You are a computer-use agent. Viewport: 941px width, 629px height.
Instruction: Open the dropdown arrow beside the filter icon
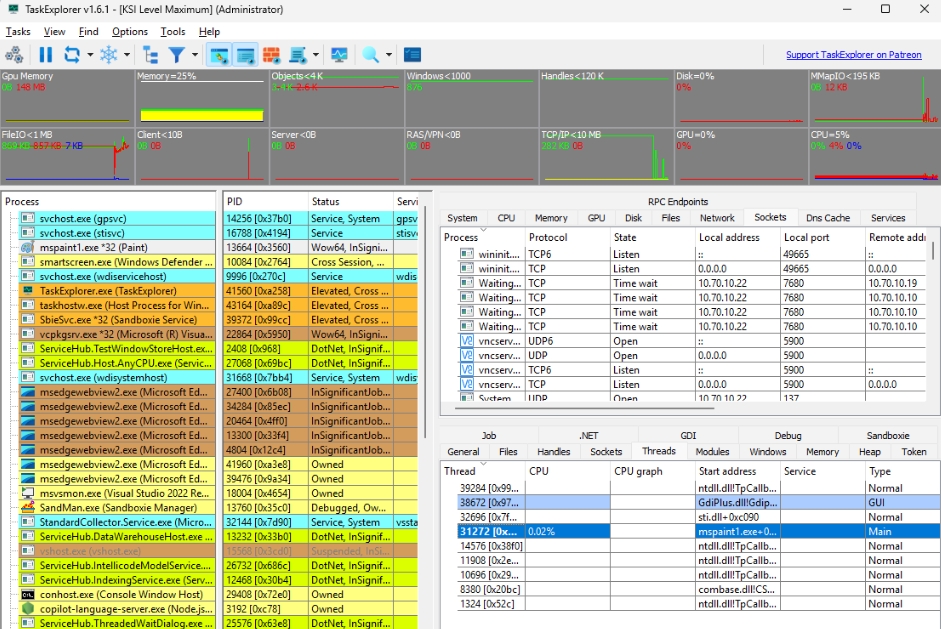194,55
